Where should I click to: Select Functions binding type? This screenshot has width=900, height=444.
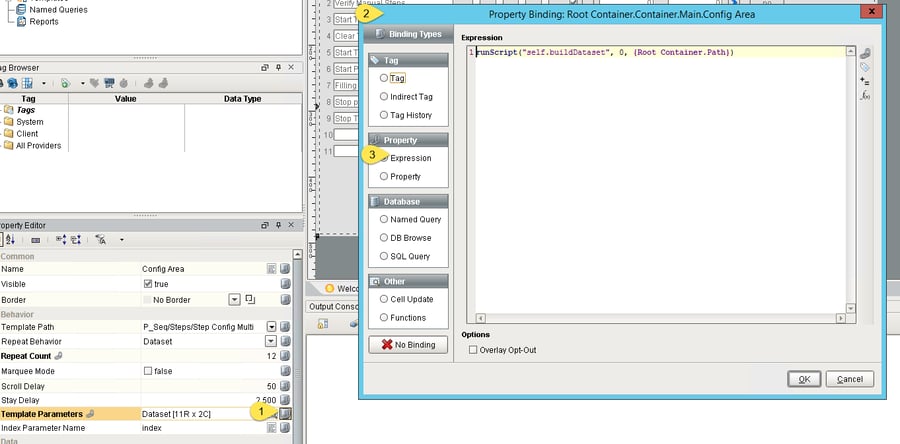[x=383, y=317]
